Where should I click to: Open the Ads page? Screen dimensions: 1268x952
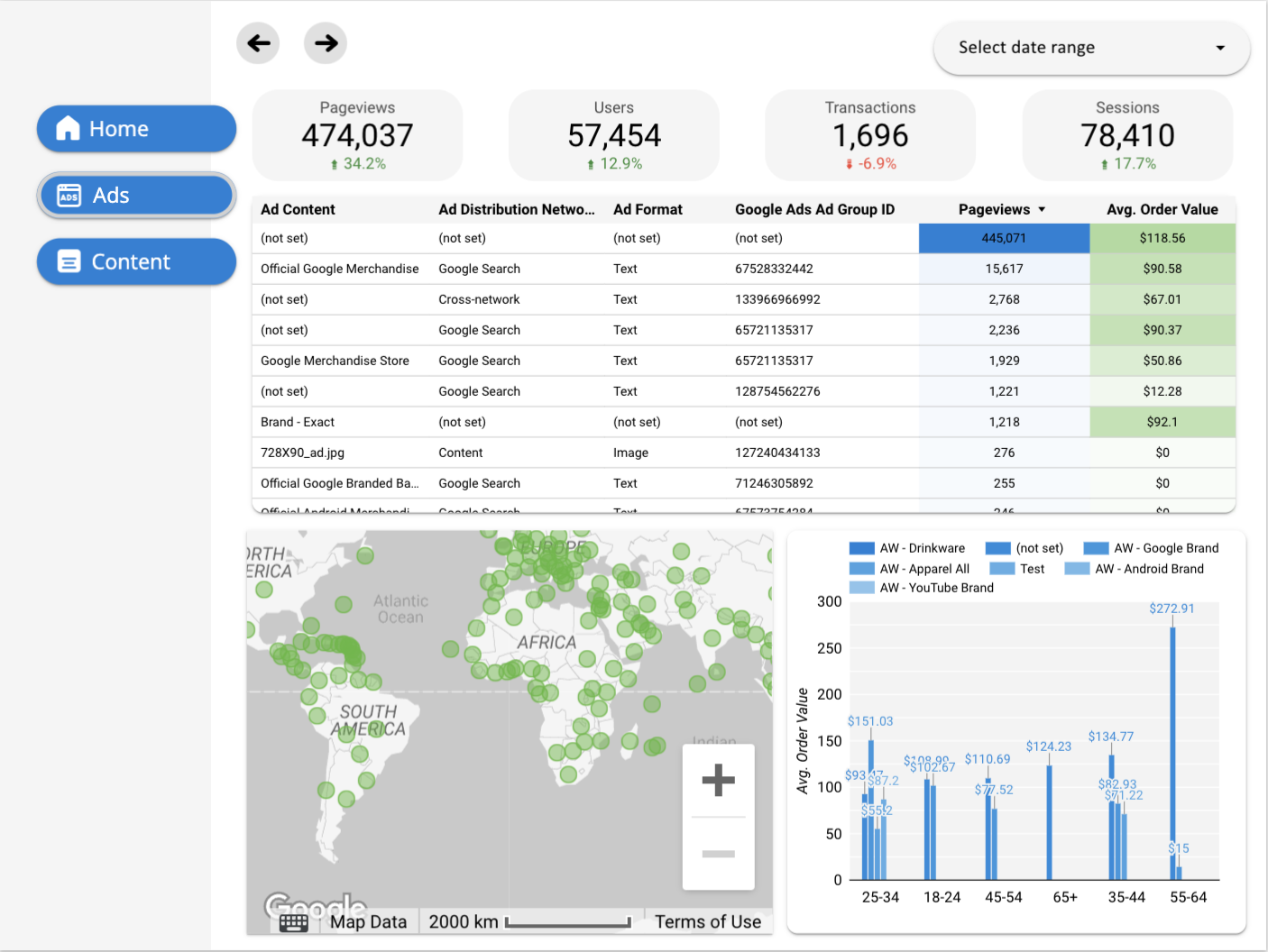[136, 196]
